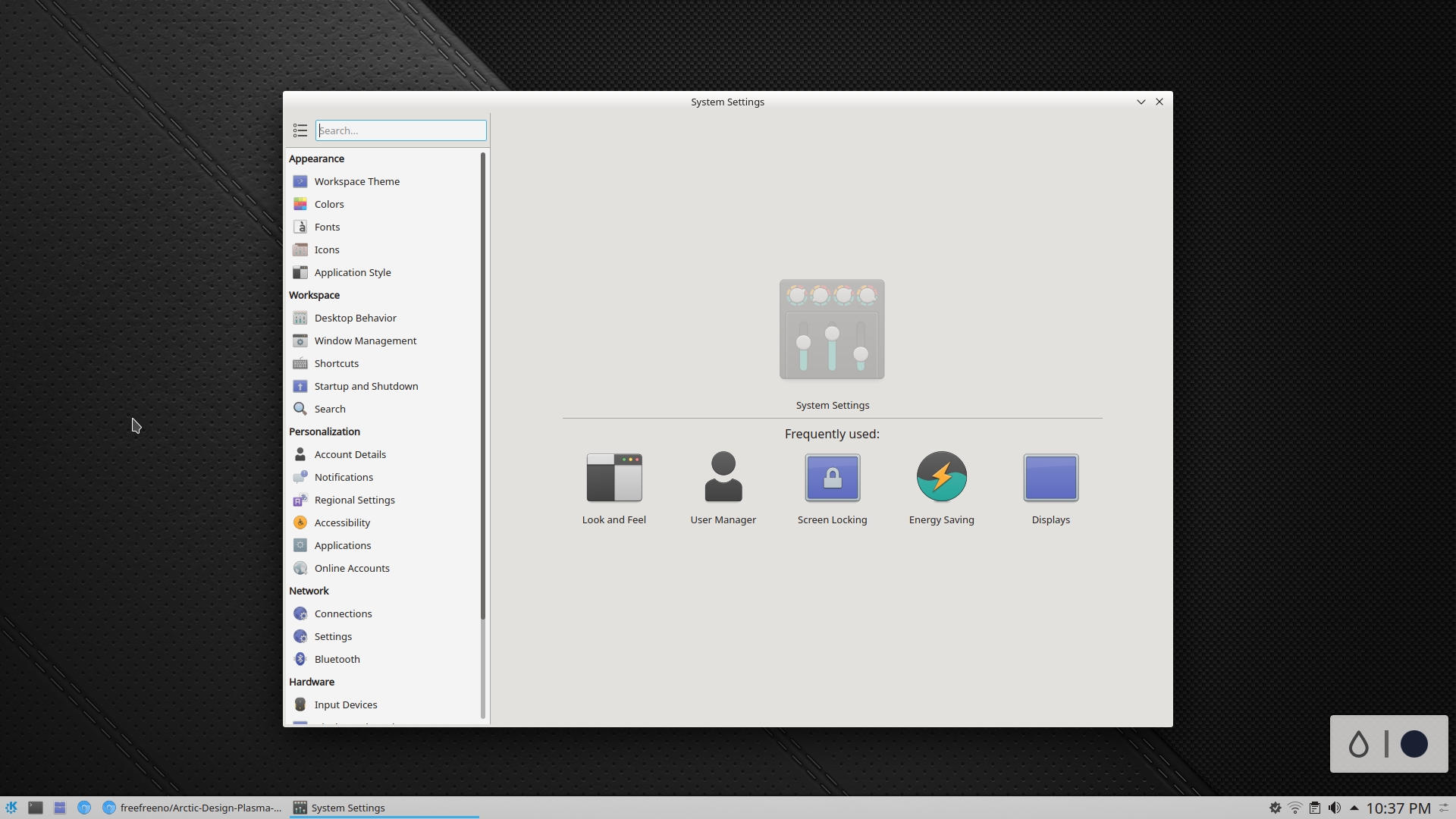The image size is (1456, 819).
Task: Open frequently used Screen Locking
Action: pos(832,488)
